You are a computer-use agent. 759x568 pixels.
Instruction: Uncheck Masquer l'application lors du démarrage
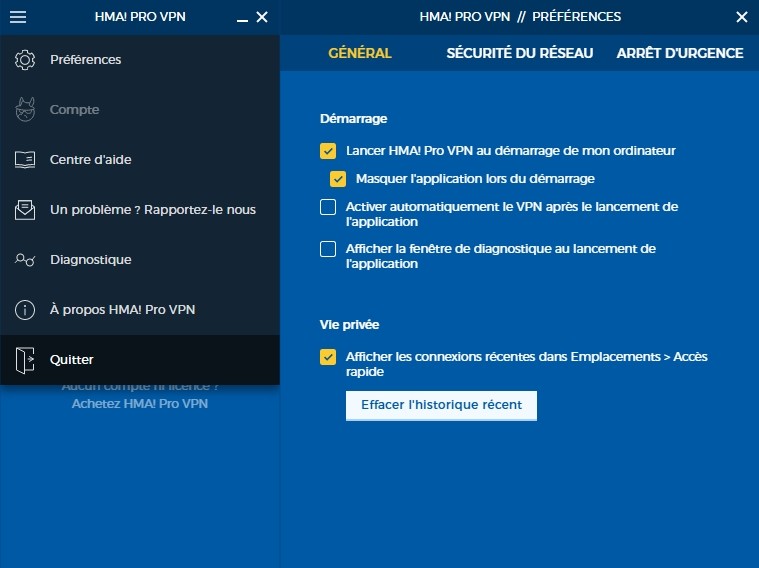(338, 179)
